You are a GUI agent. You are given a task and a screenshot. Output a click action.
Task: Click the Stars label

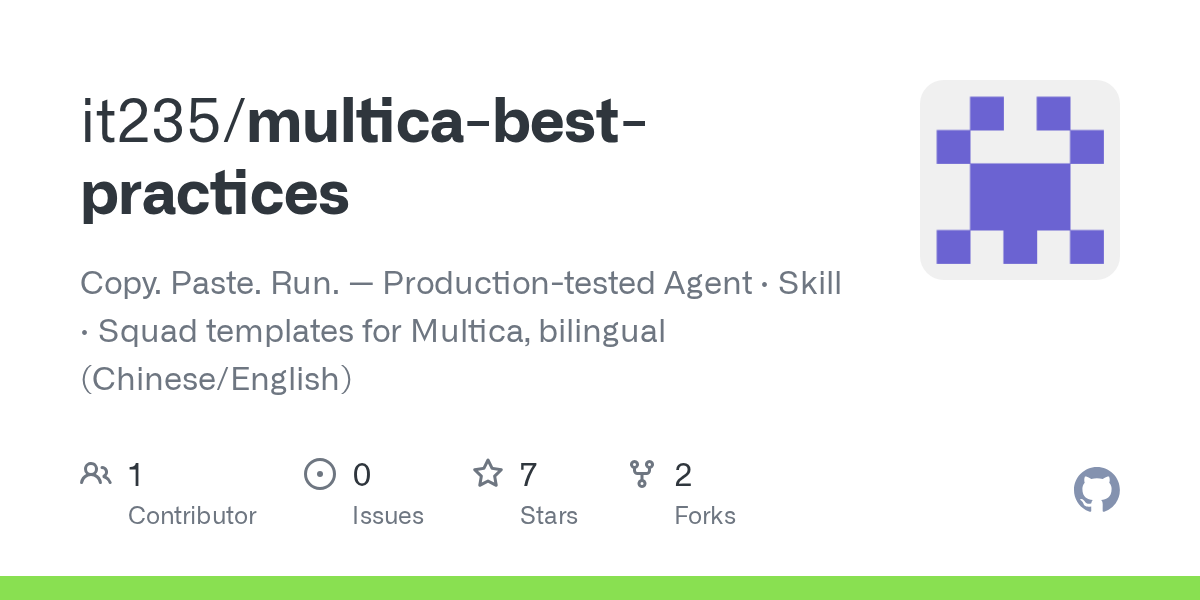[549, 516]
